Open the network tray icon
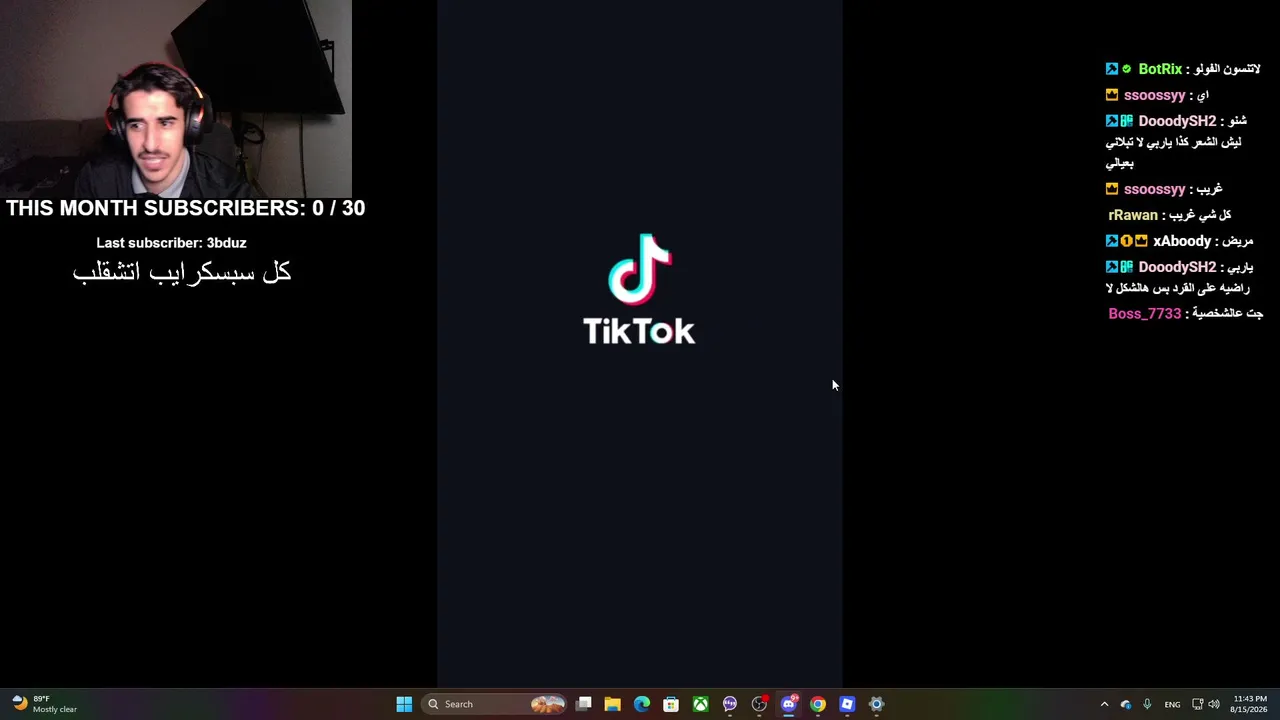This screenshot has width=1280, height=720. click(x=1197, y=704)
